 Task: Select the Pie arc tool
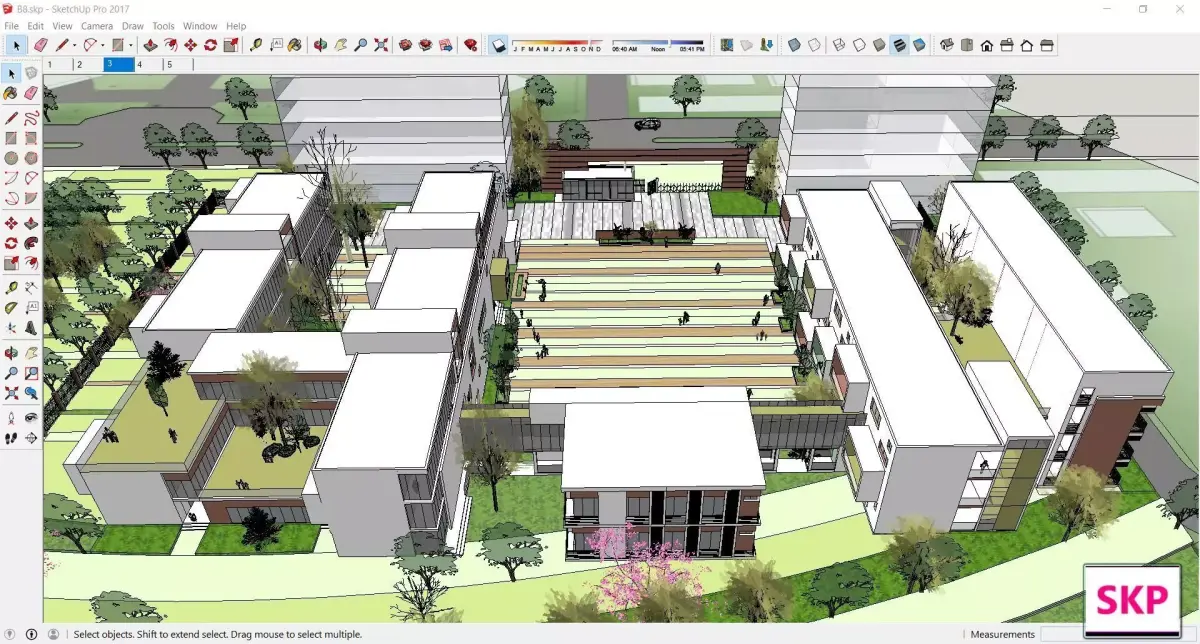click(x=32, y=198)
